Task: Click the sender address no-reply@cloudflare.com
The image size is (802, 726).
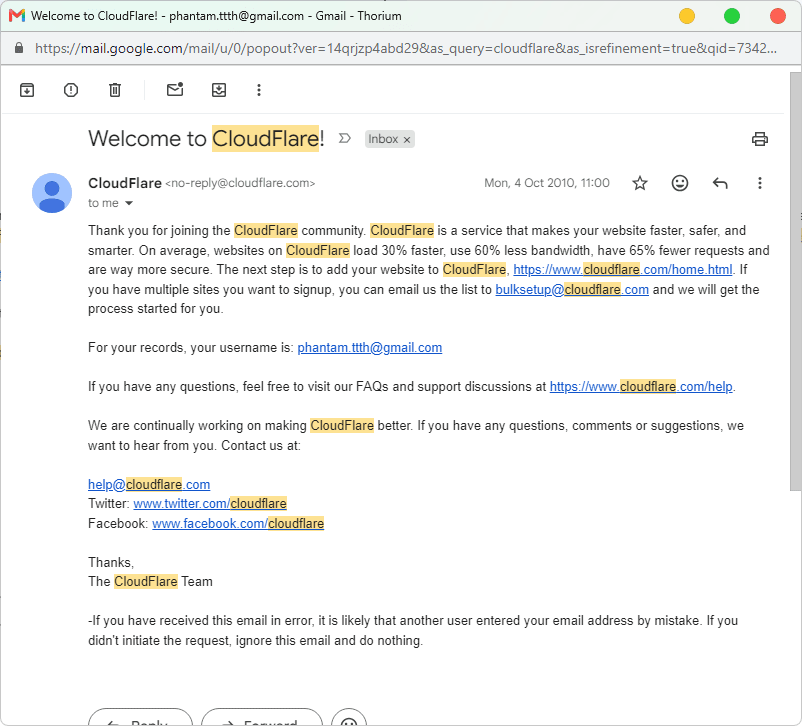Action: [240, 183]
